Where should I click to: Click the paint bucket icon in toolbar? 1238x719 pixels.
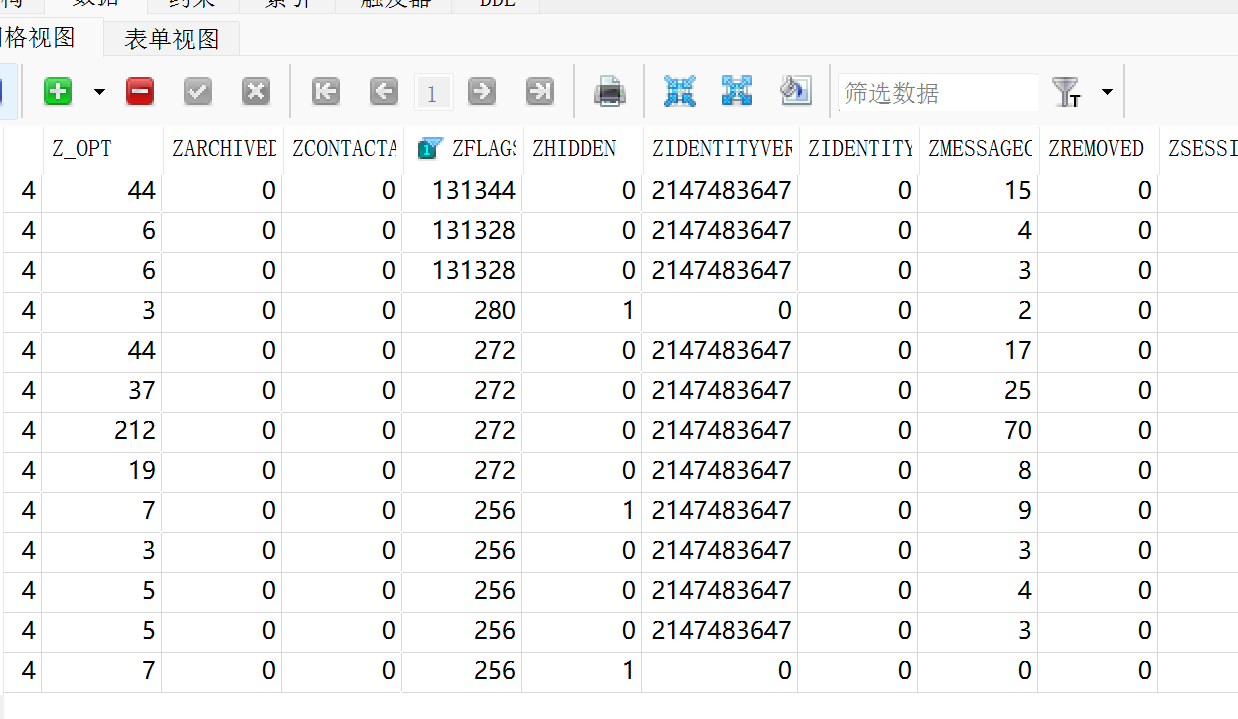[x=795, y=90]
